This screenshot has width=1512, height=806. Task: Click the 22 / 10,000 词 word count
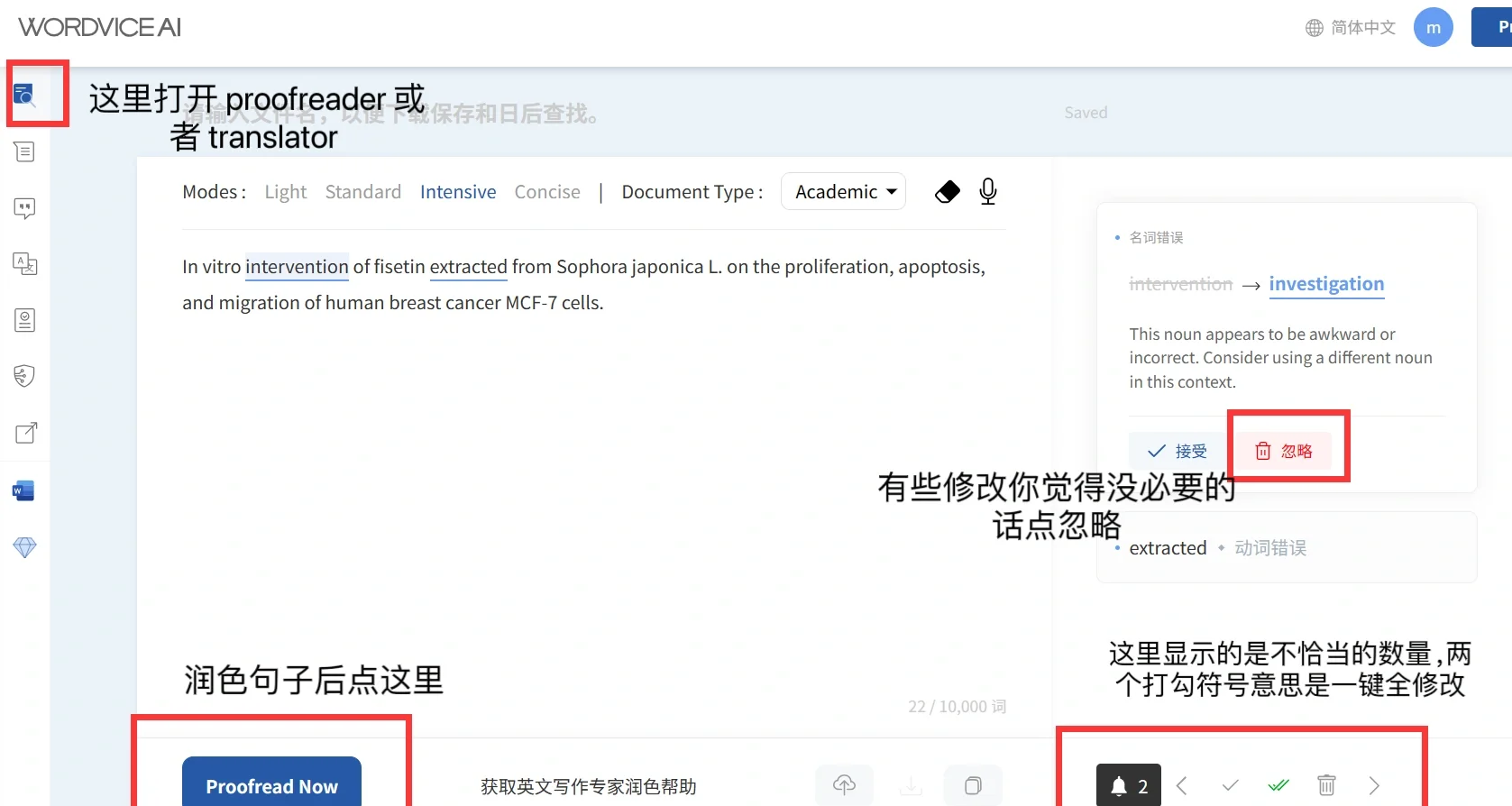[957, 707]
